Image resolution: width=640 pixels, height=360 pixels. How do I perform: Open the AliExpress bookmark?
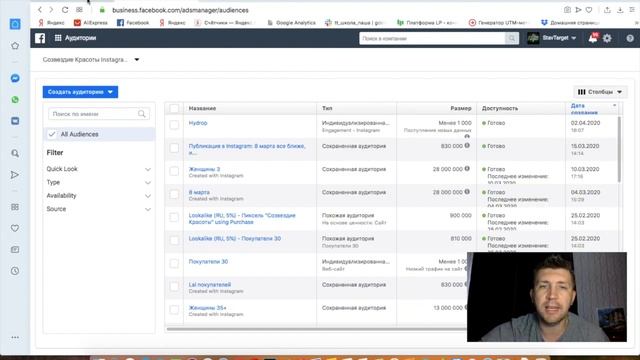[x=91, y=23]
